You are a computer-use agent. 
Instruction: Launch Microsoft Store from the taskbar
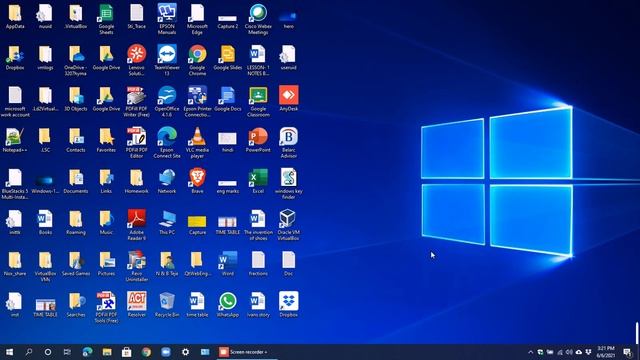point(127,352)
